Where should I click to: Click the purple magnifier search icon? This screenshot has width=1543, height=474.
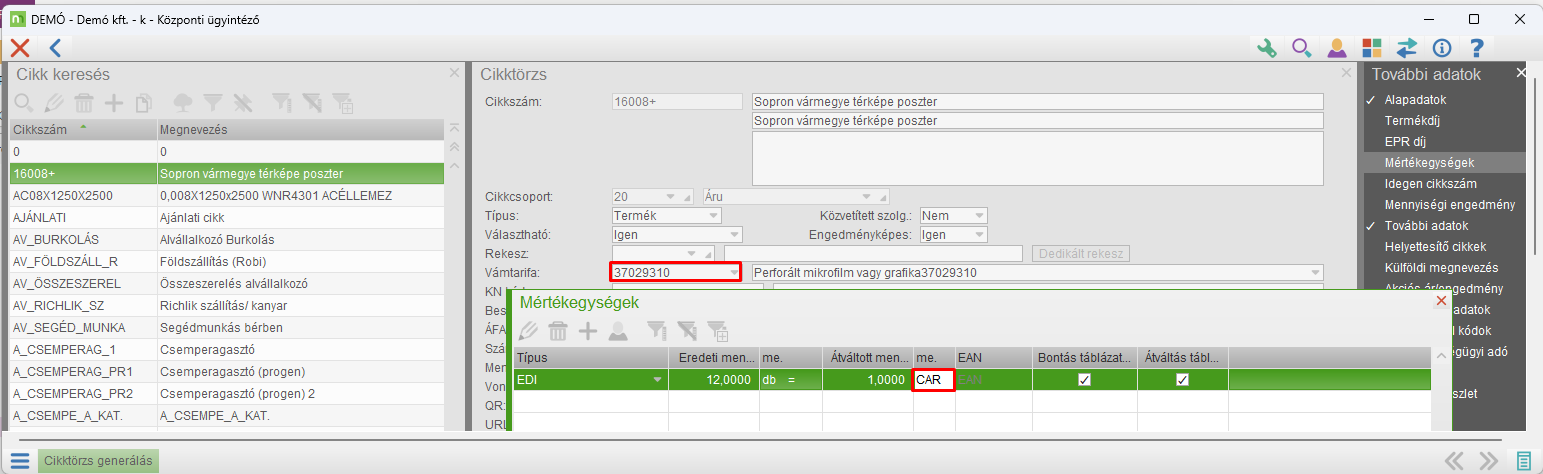tap(1301, 47)
